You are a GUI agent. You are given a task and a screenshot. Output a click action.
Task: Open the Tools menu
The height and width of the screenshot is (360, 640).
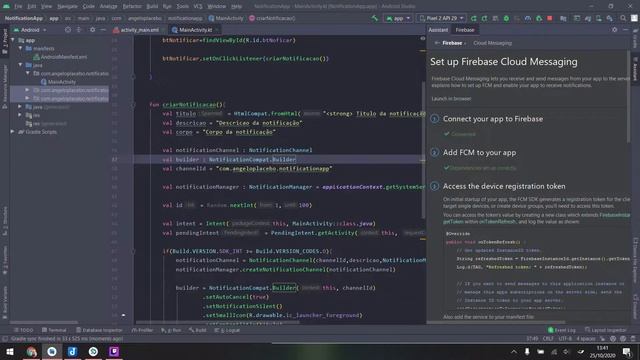[182, 7]
